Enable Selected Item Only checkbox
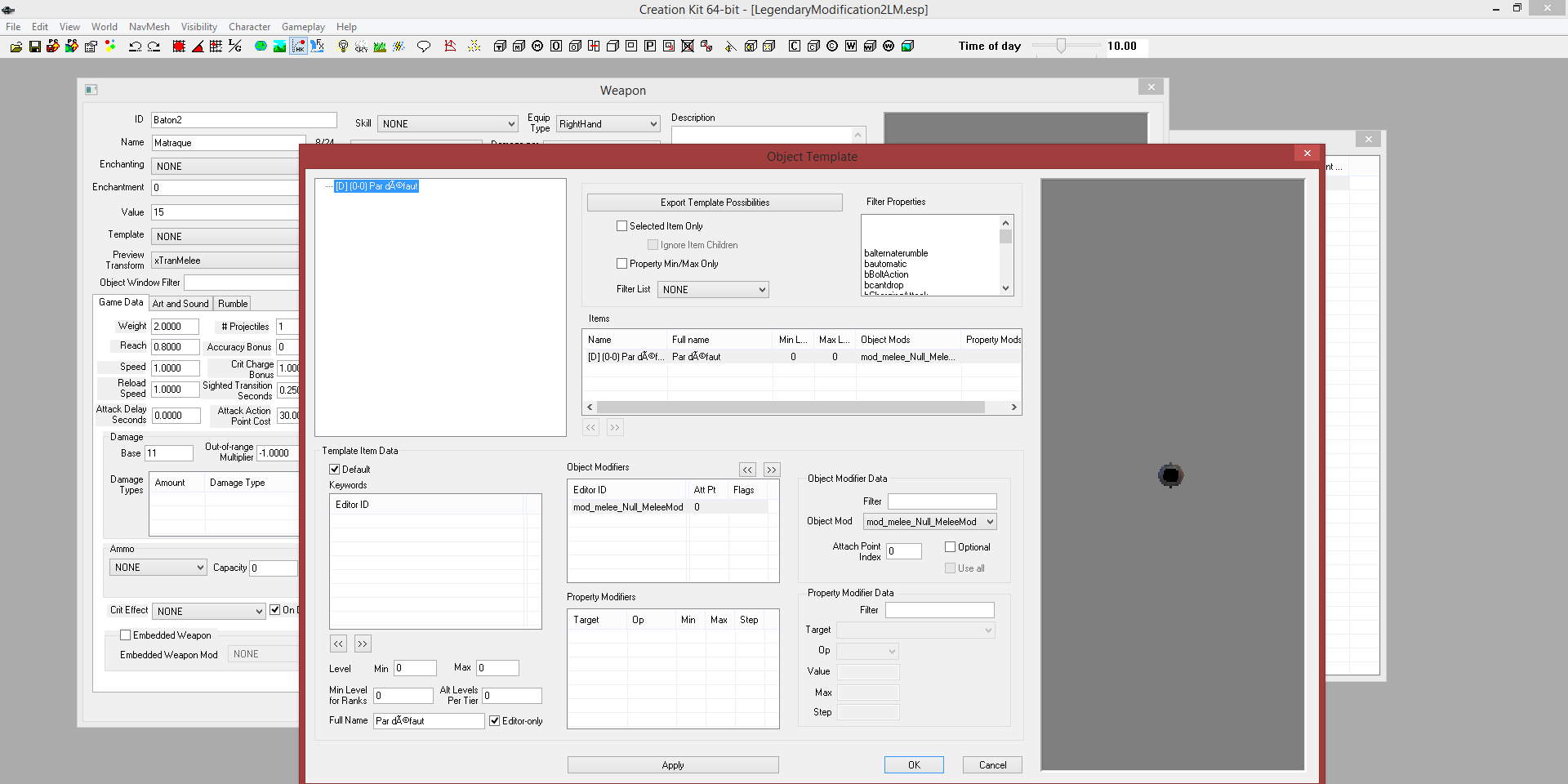The height and width of the screenshot is (784, 1568). (x=621, y=226)
